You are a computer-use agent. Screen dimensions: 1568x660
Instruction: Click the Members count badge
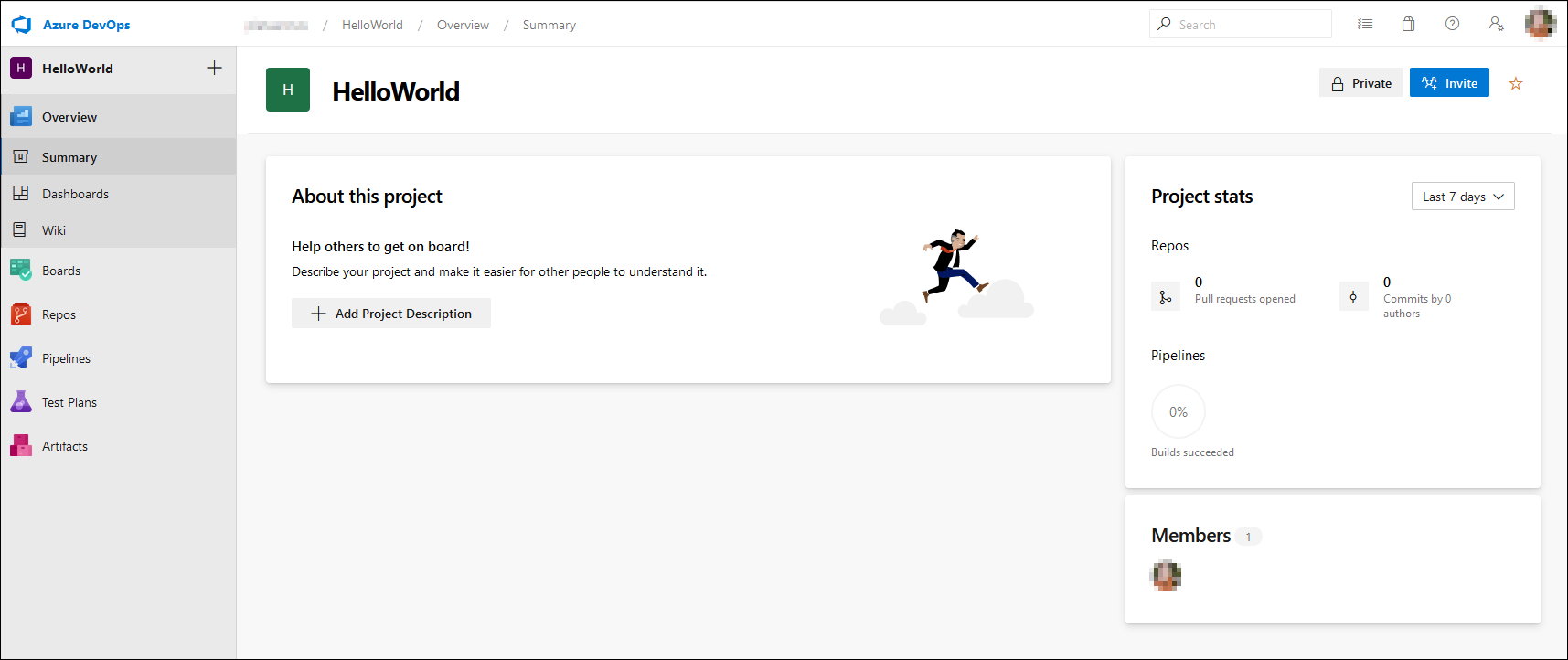coord(1248,537)
